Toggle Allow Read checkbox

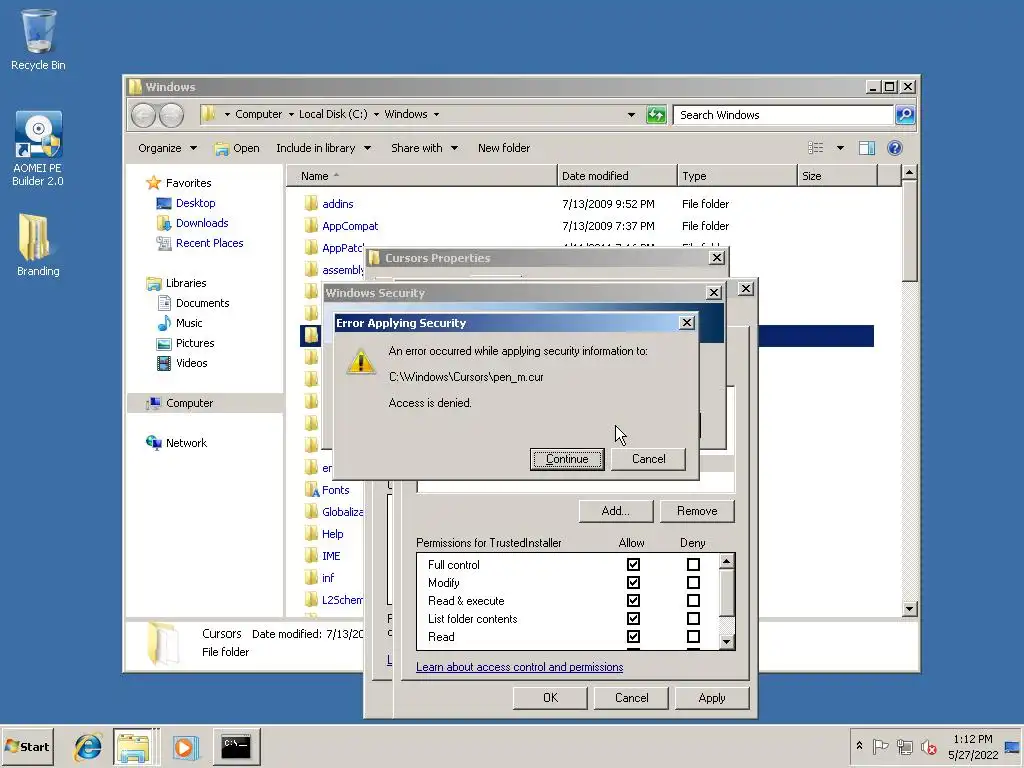(x=633, y=637)
